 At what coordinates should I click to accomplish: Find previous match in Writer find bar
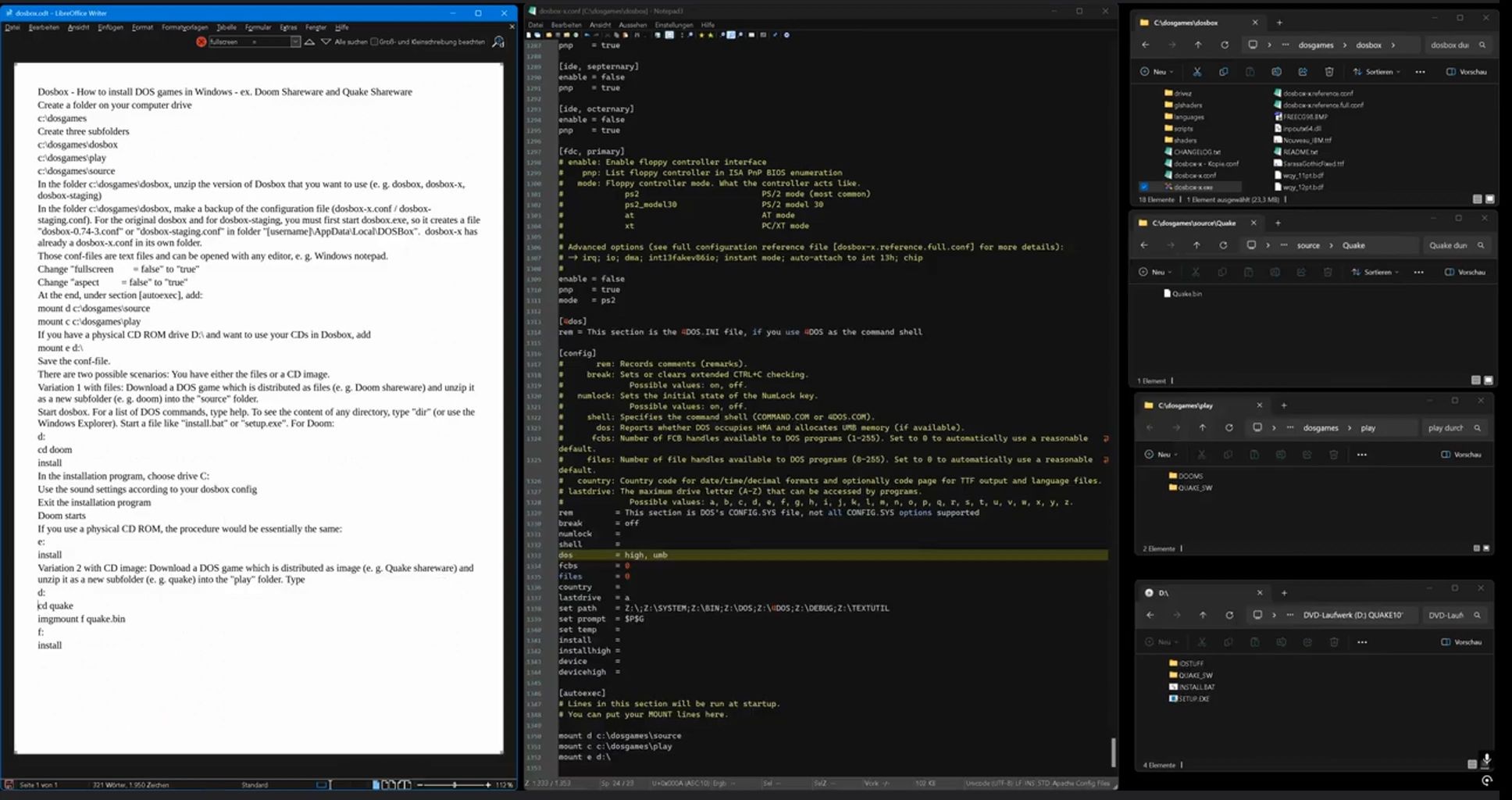(310, 41)
